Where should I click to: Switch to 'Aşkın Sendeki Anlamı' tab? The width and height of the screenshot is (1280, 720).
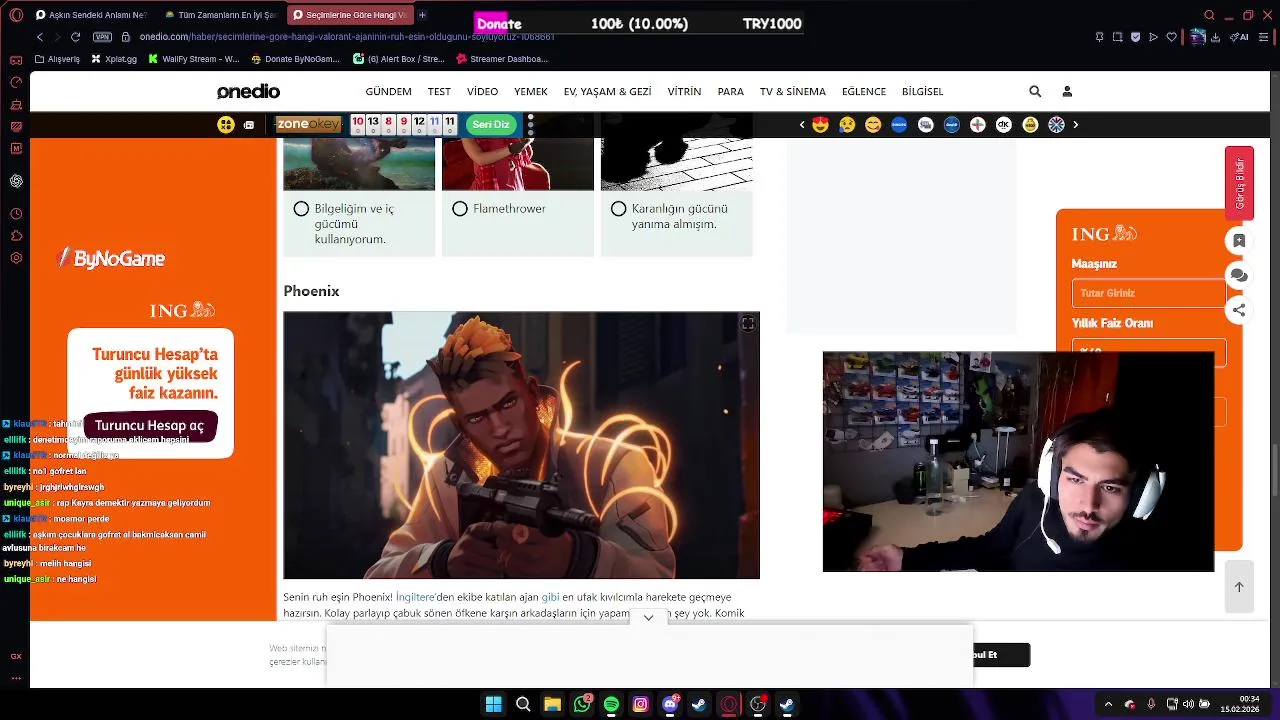point(90,15)
